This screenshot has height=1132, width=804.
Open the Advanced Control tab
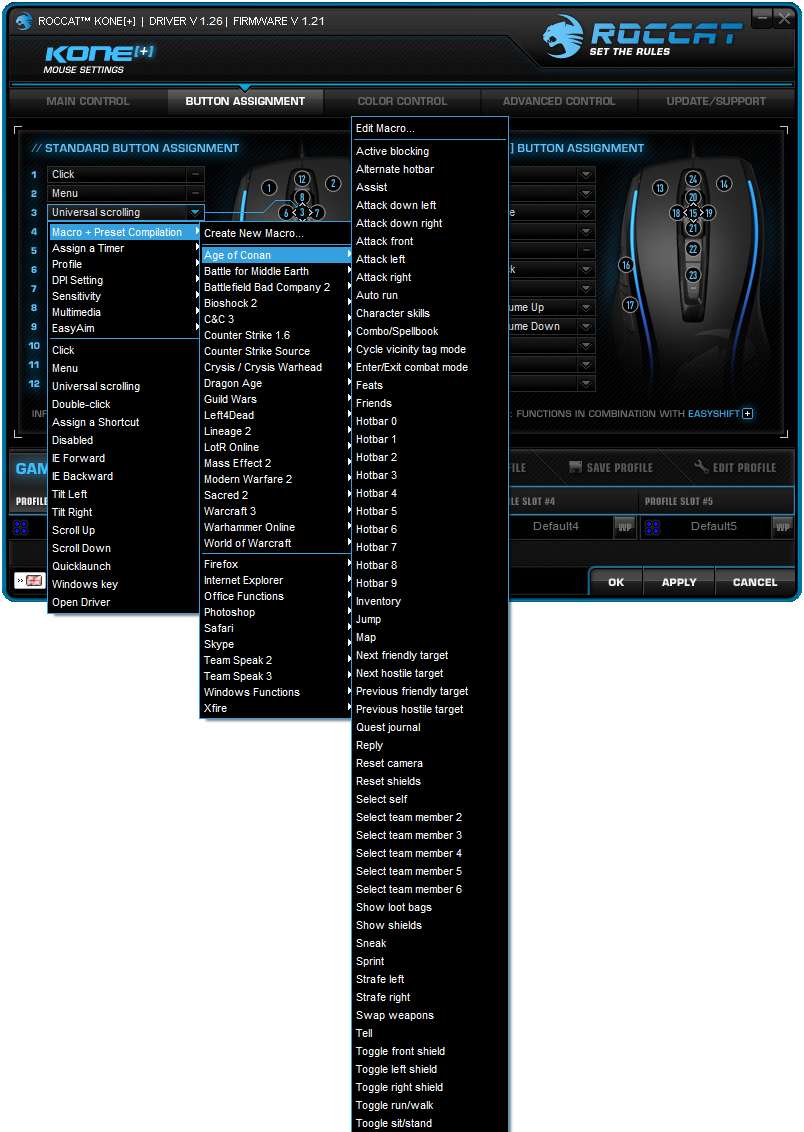coord(559,101)
